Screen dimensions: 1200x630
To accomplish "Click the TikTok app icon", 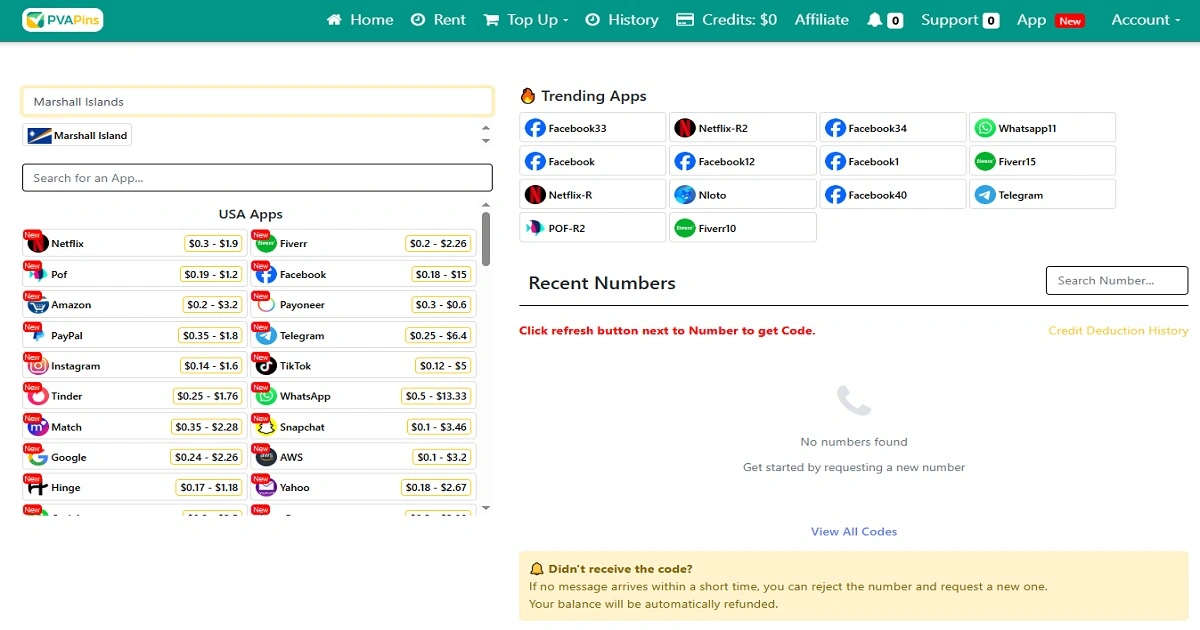I will point(266,366).
